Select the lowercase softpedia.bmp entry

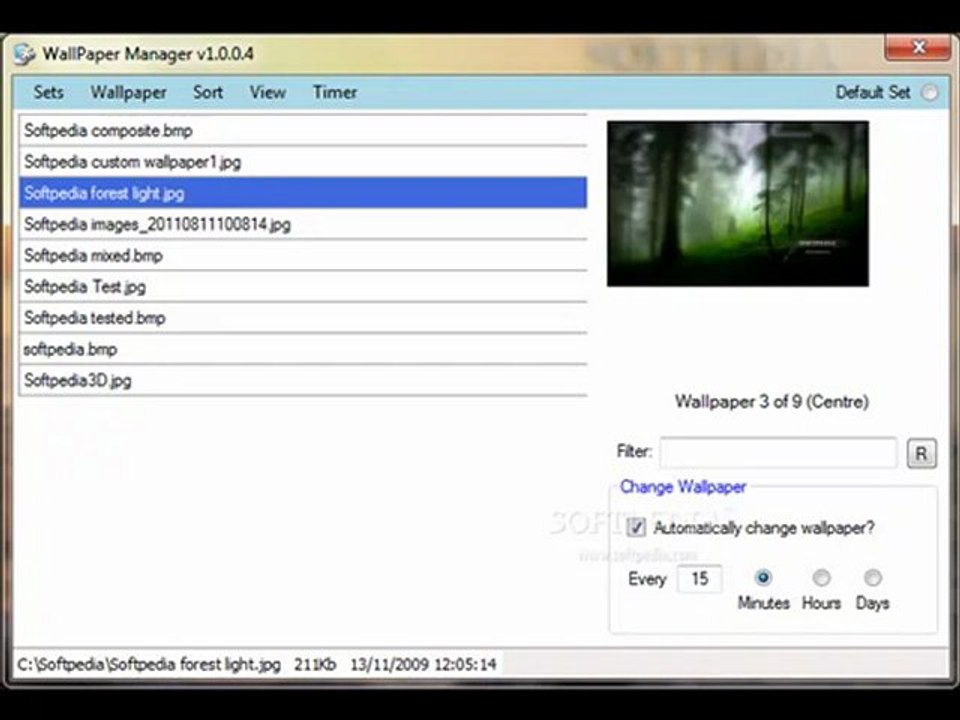click(x=303, y=349)
